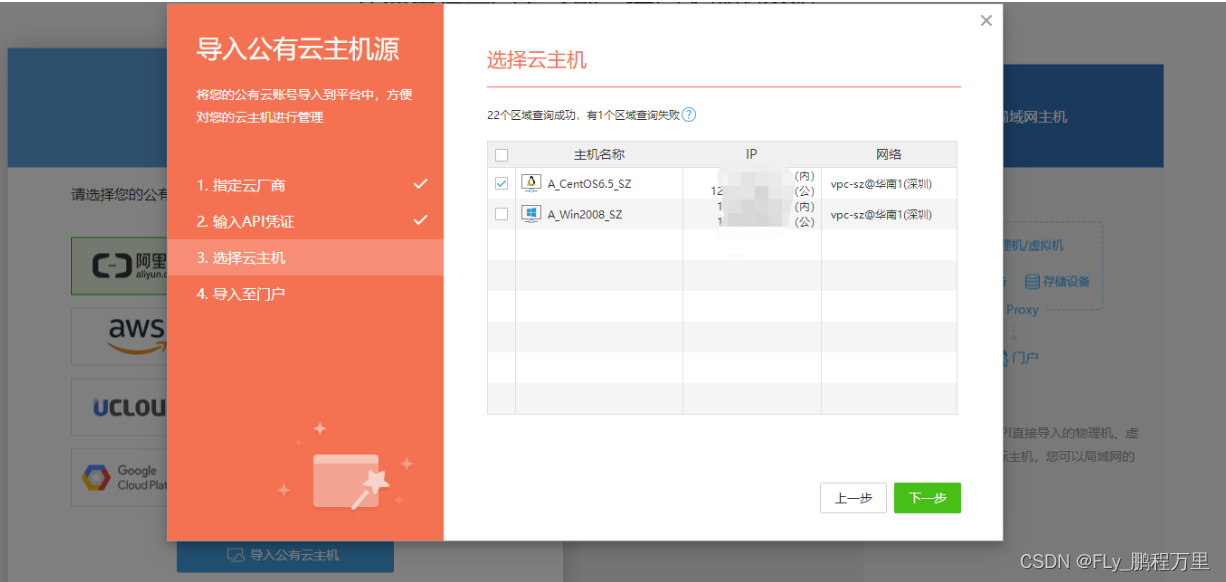Image resolution: width=1226 pixels, height=582 pixels.
Task: Uncheck the A_CentOS6.5_SZ host checkbox
Action: (501, 182)
